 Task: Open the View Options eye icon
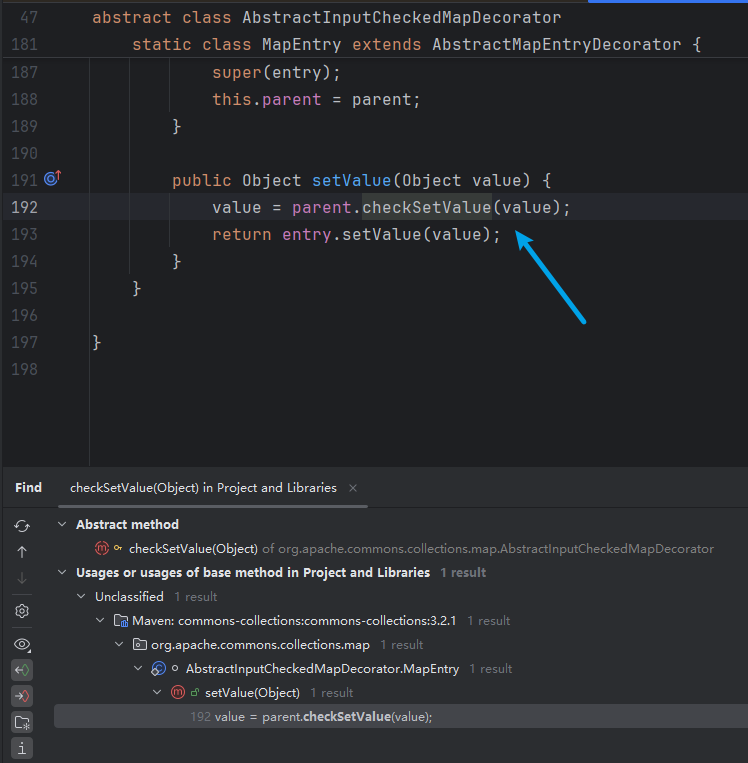[22, 644]
